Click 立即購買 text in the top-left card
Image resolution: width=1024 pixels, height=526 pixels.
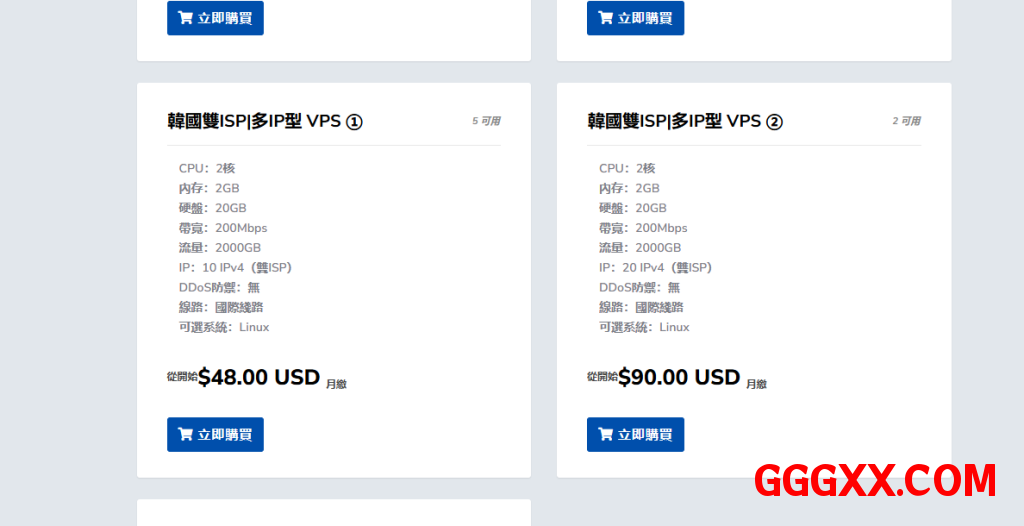[225, 18]
